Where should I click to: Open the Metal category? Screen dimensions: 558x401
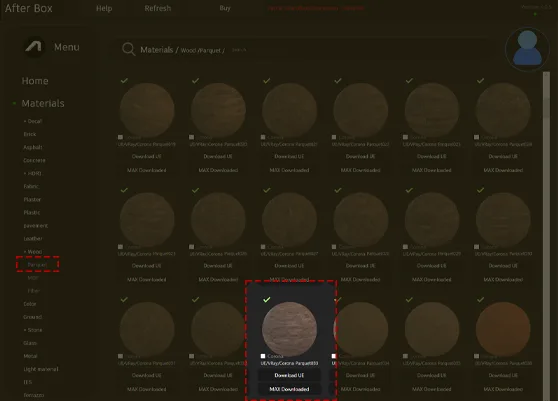[x=30, y=356]
